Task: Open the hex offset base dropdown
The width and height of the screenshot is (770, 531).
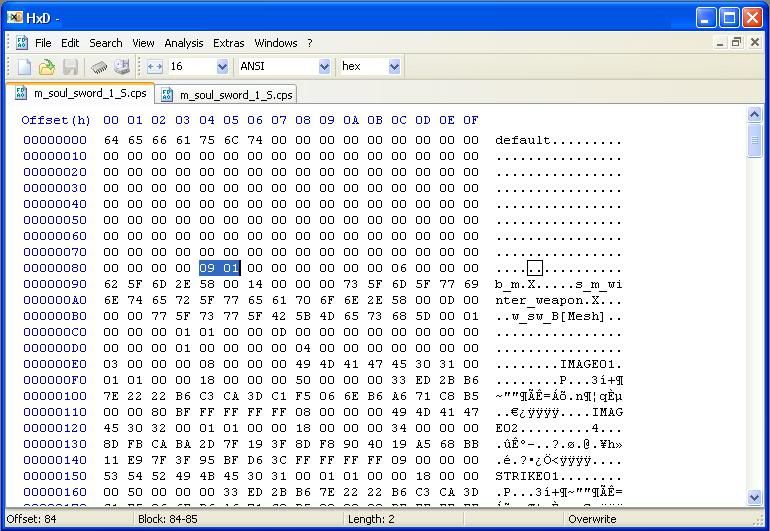Action: point(394,67)
